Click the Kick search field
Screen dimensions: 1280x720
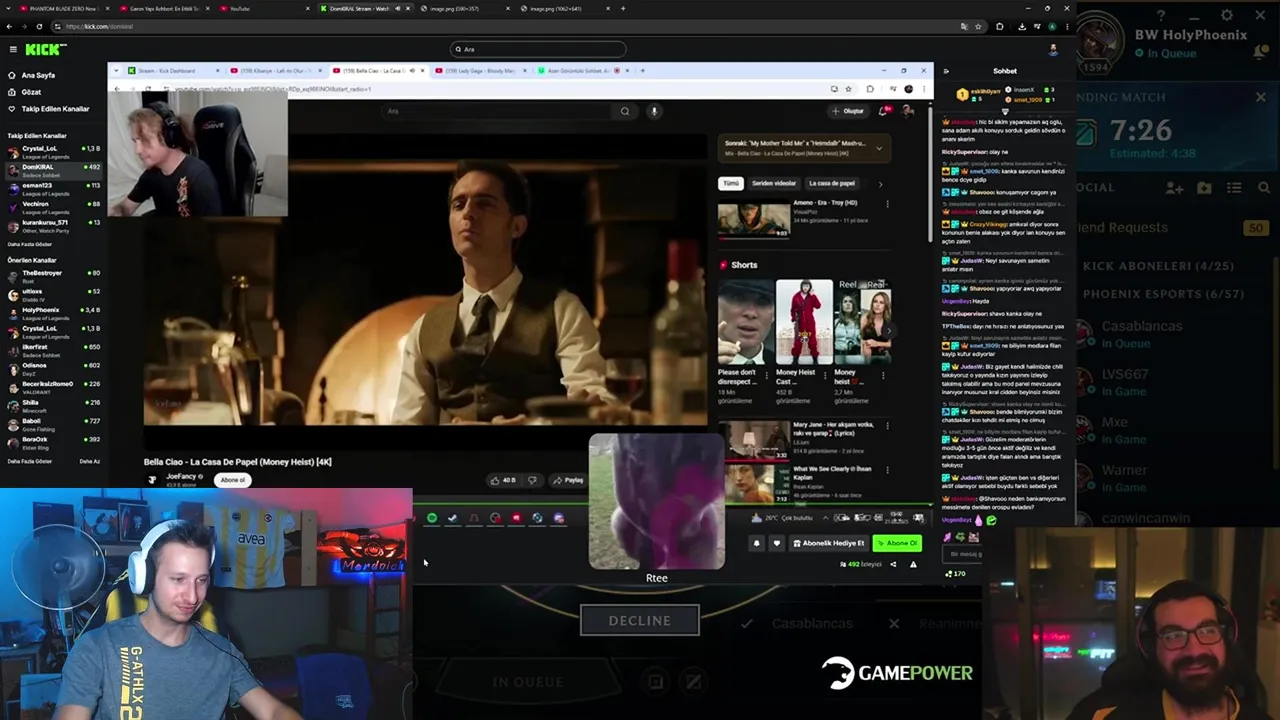click(x=538, y=49)
